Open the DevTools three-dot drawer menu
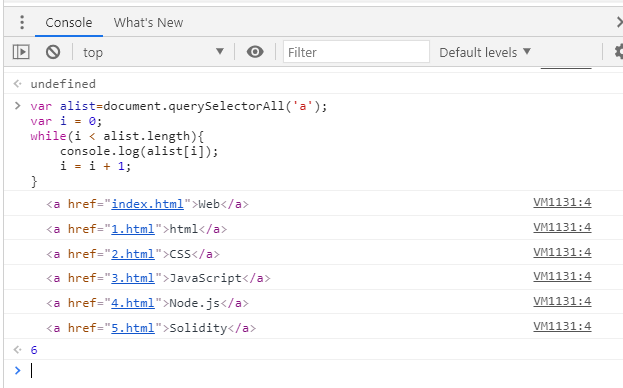The height and width of the screenshot is (388, 623). (22, 22)
